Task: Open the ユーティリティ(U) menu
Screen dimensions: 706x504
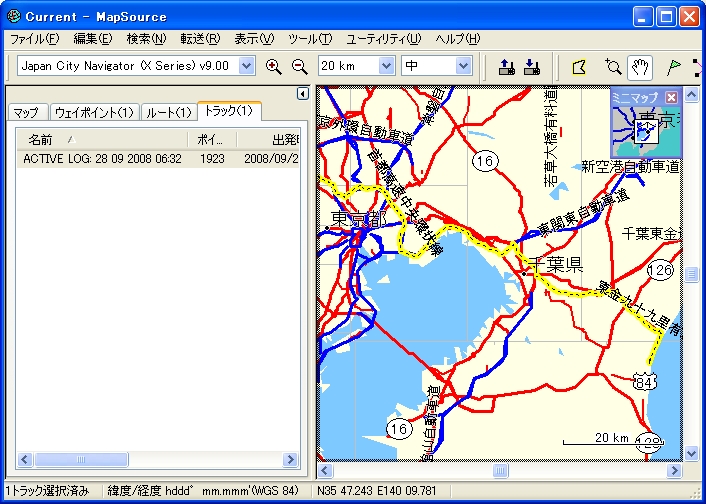Action: pyautogui.click(x=384, y=39)
